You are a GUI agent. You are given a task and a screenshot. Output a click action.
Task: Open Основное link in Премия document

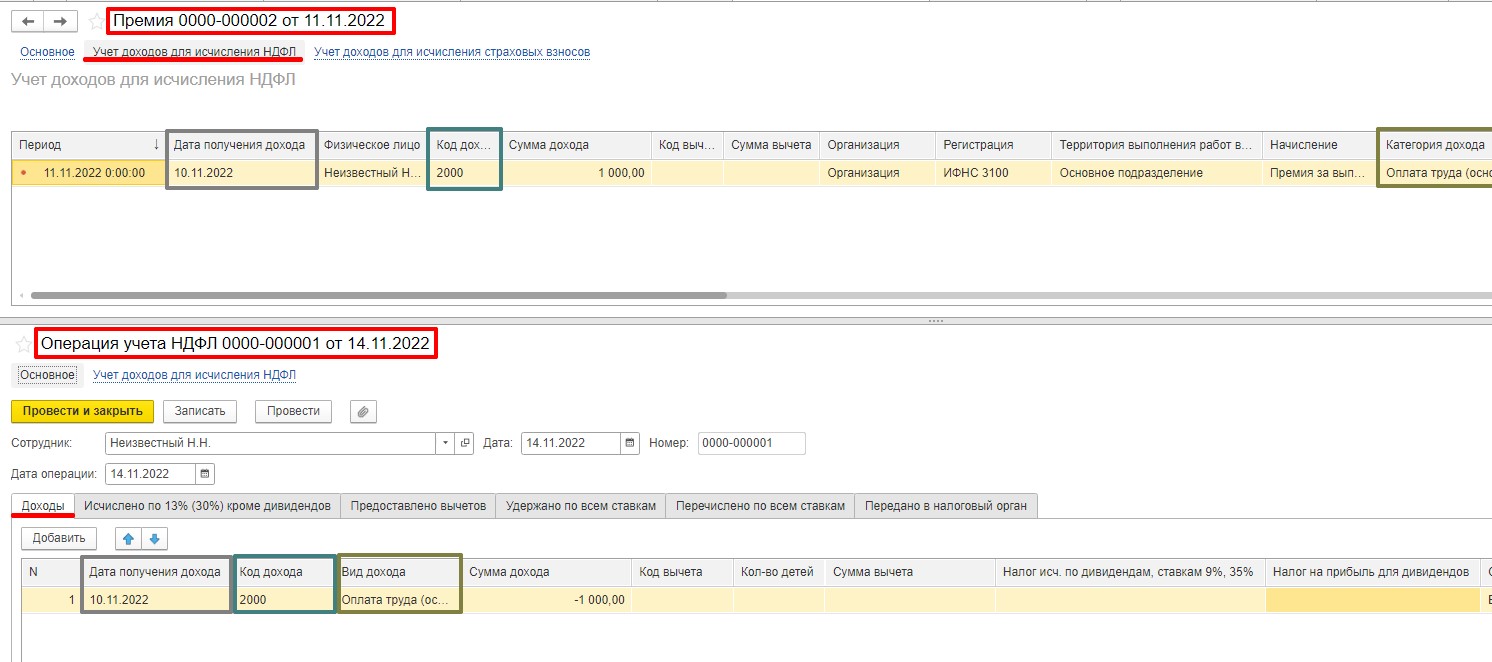pos(47,52)
